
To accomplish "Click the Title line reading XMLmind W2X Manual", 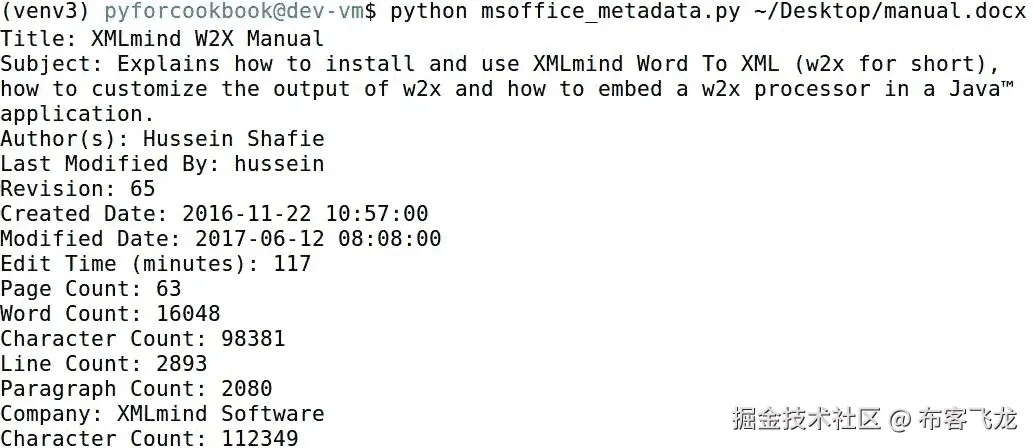I will tap(162, 39).
